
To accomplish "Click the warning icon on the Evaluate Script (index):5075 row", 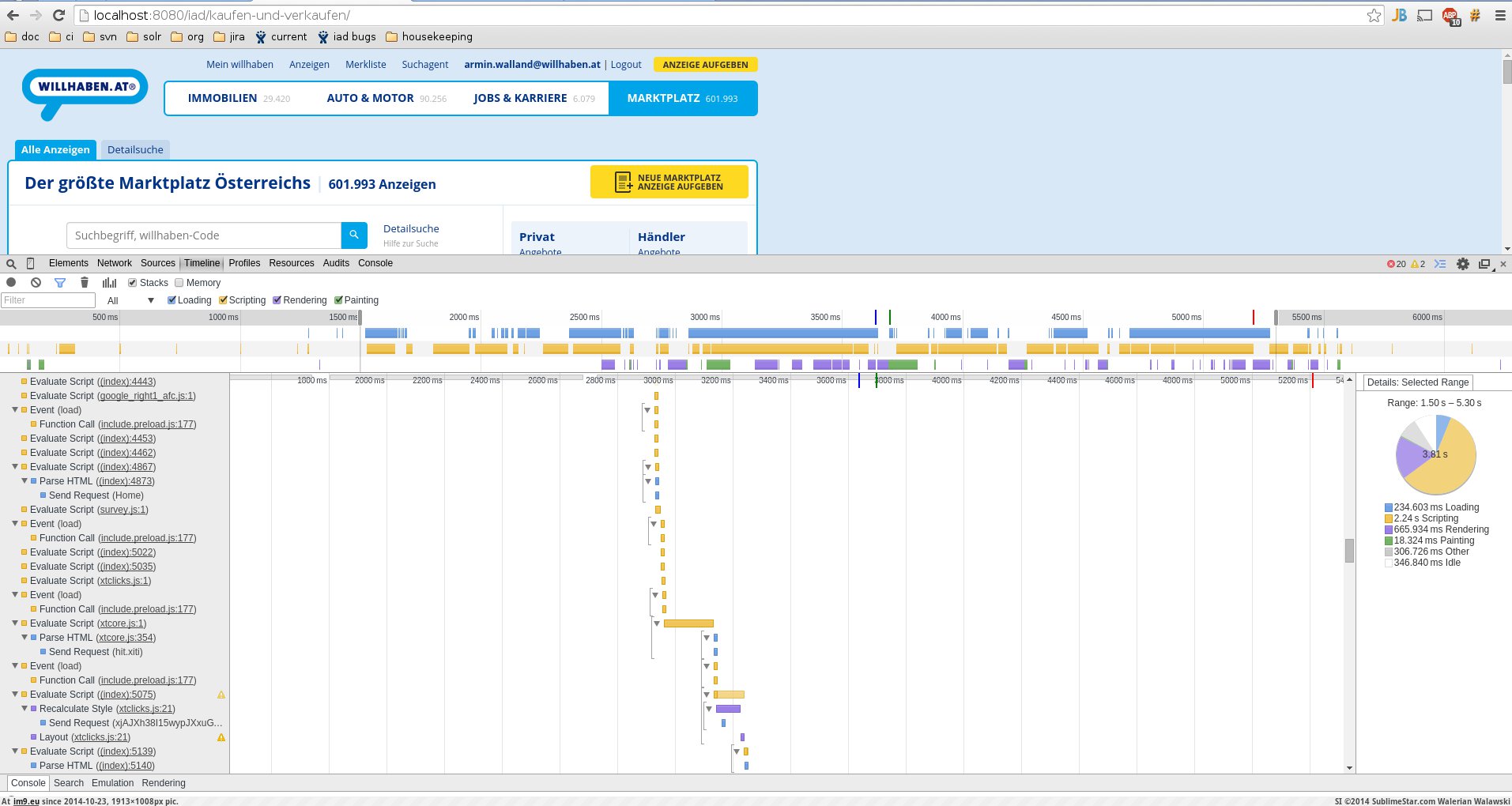I will point(221,695).
